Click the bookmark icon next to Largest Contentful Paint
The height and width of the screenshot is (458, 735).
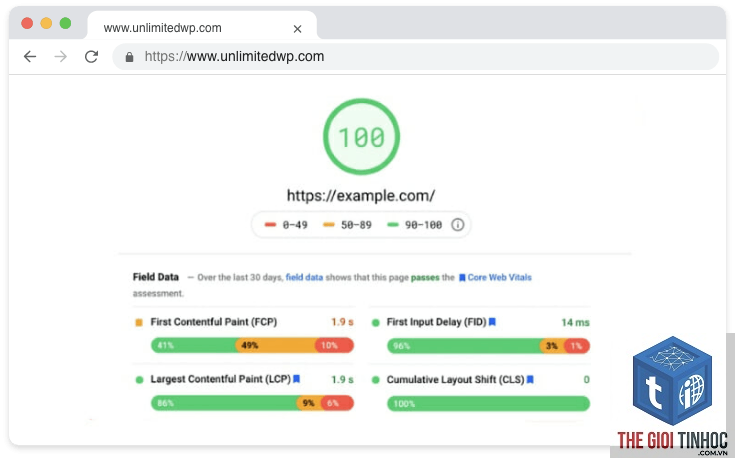(x=296, y=379)
